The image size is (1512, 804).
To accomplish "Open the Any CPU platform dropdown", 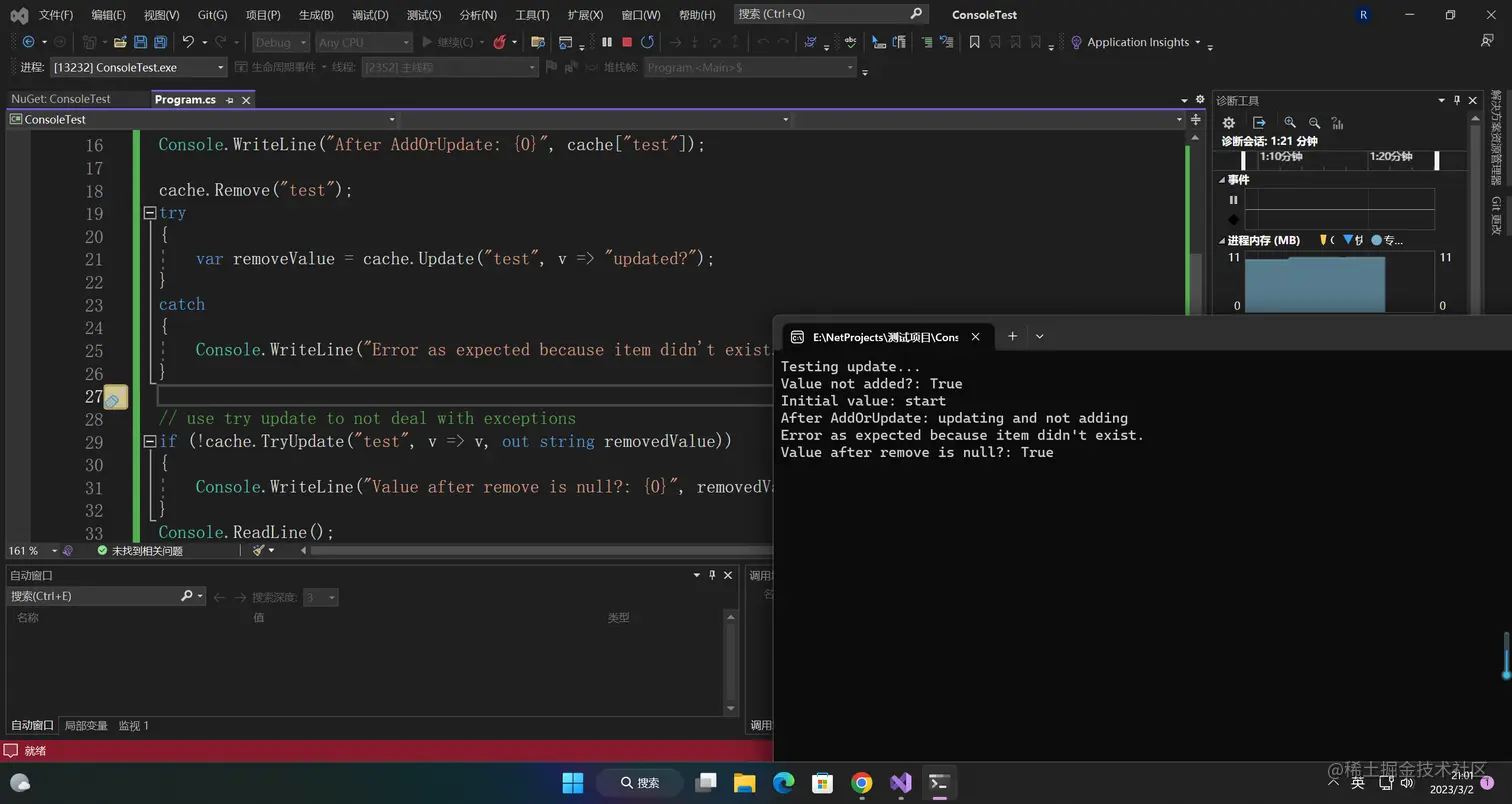I will (364, 42).
